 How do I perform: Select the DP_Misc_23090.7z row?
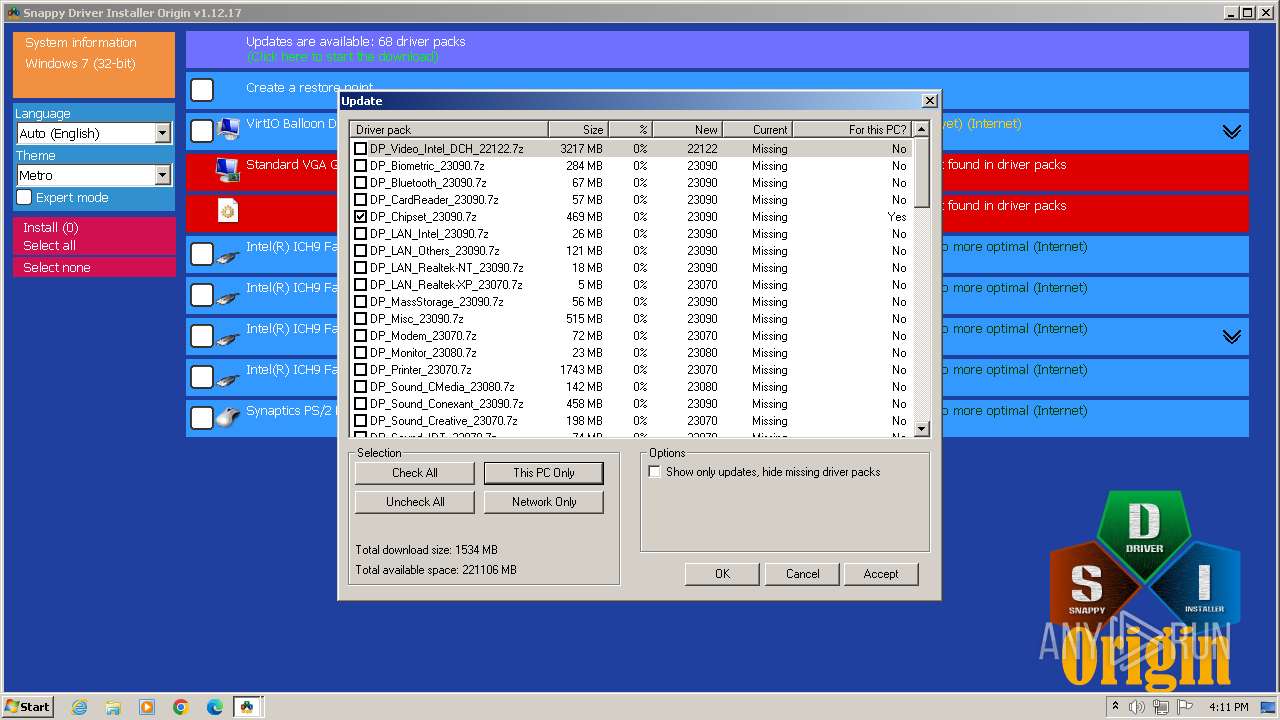click(x=630, y=319)
